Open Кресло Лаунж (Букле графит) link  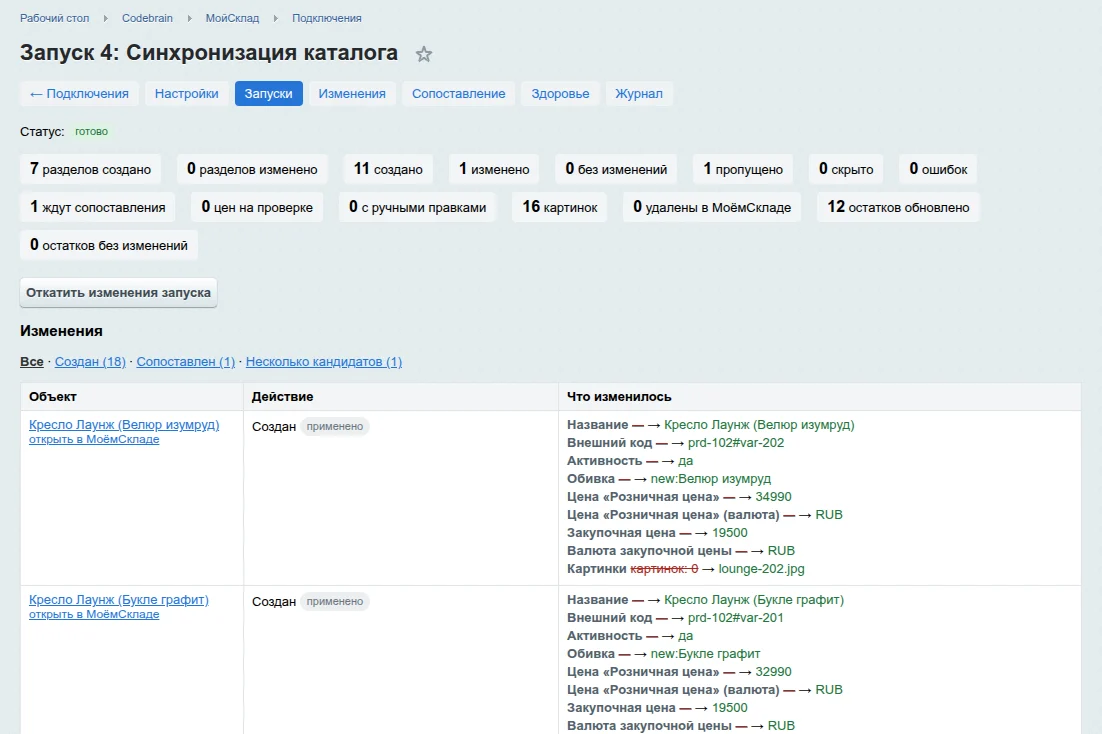(119, 600)
